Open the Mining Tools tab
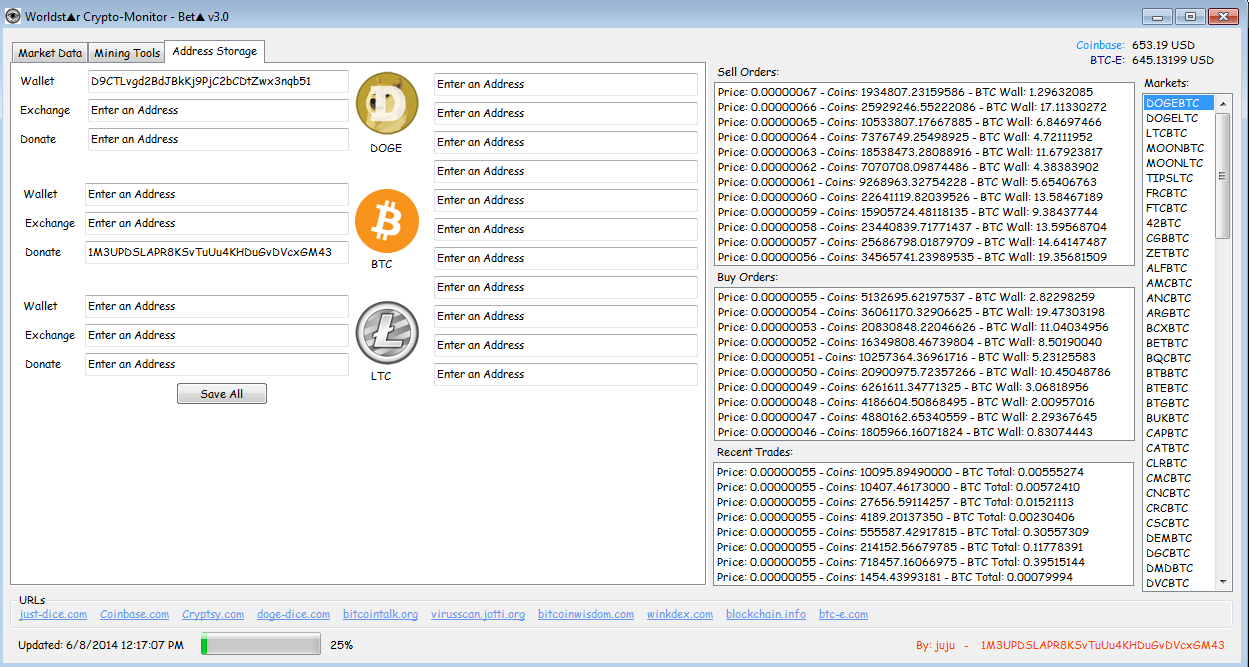 tap(127, 53)
